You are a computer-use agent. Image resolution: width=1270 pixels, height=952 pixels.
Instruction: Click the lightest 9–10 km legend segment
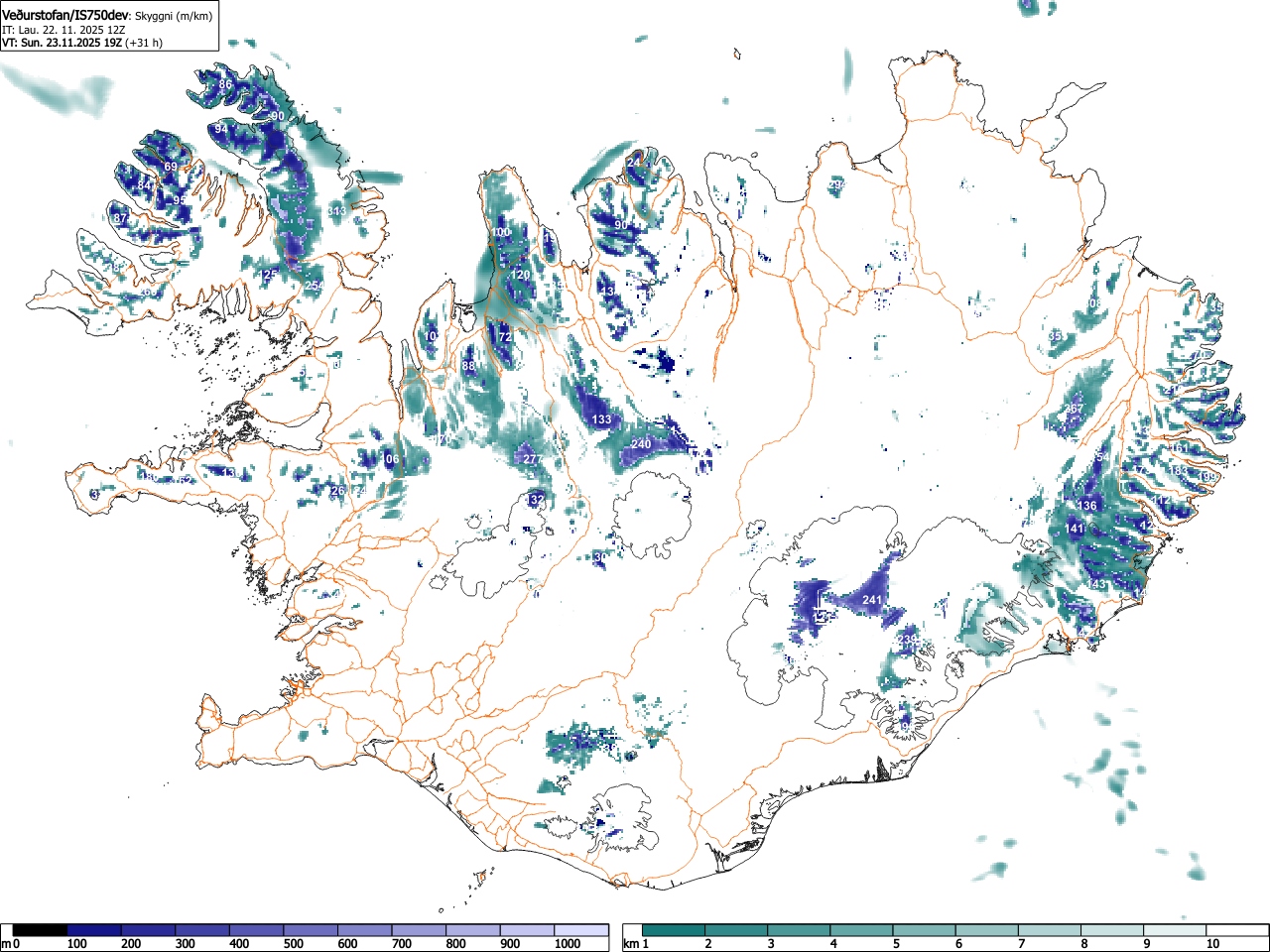1175,930
